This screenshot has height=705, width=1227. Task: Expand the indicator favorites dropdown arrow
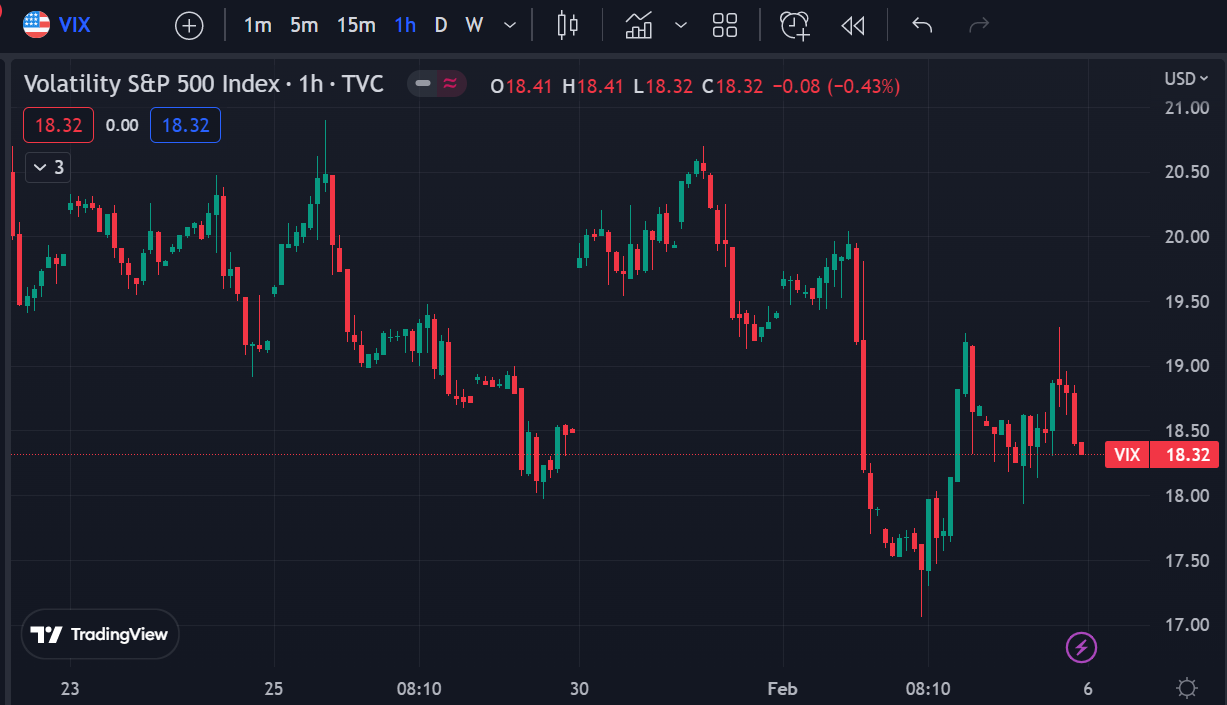681,25
